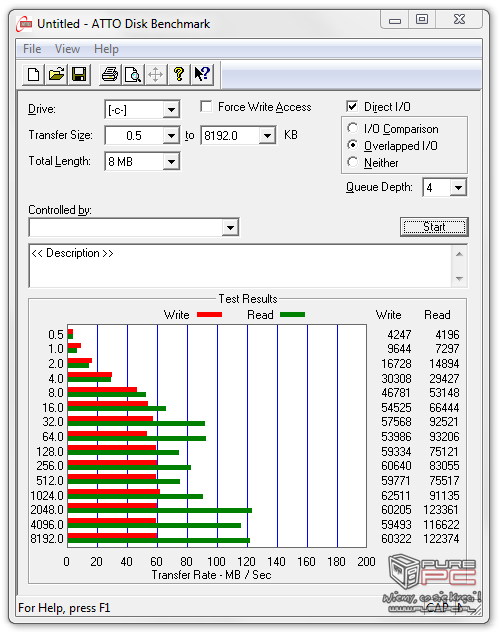Click the 'For Help, press F1' status text
This screenshot has width=500, height=634.
click(64, 608)
